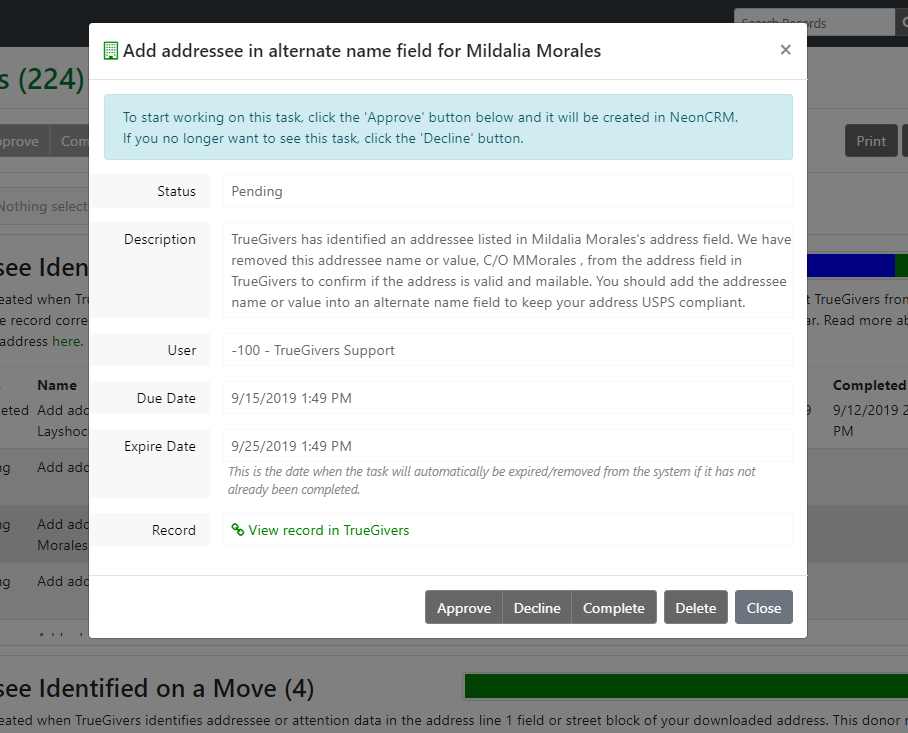908x733 pixels.
Task: Open the 'here' link in the background text
Action: (66, 341)
